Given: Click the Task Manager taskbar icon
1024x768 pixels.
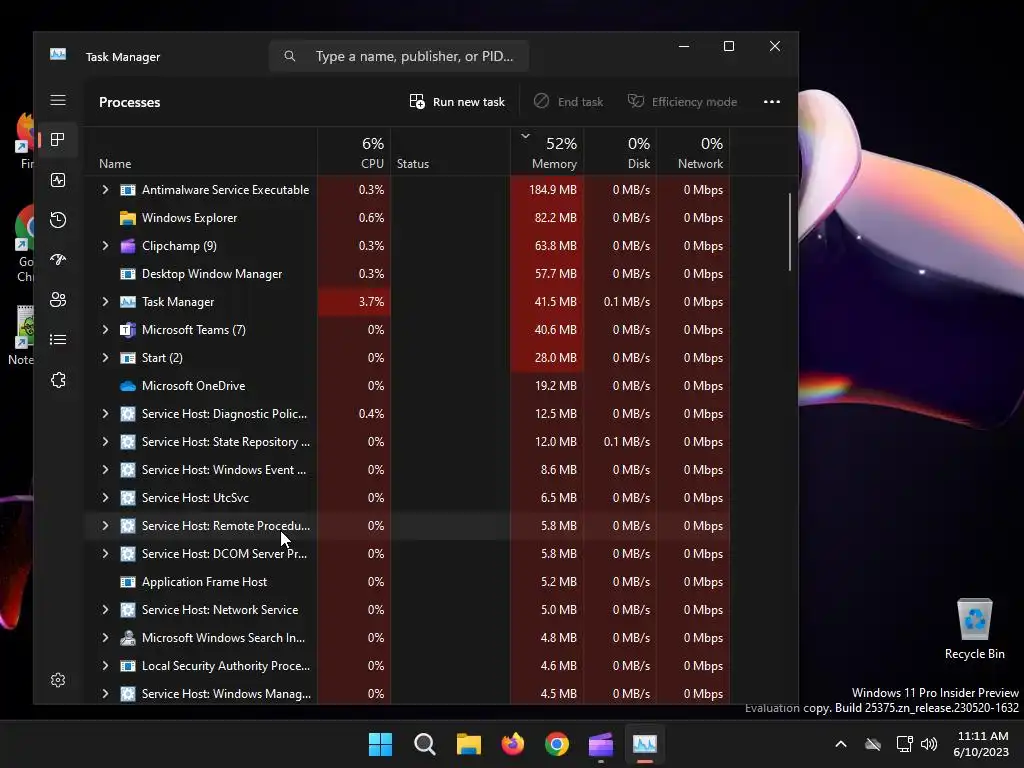Looking at the screenshot, I should click(645, 744).
